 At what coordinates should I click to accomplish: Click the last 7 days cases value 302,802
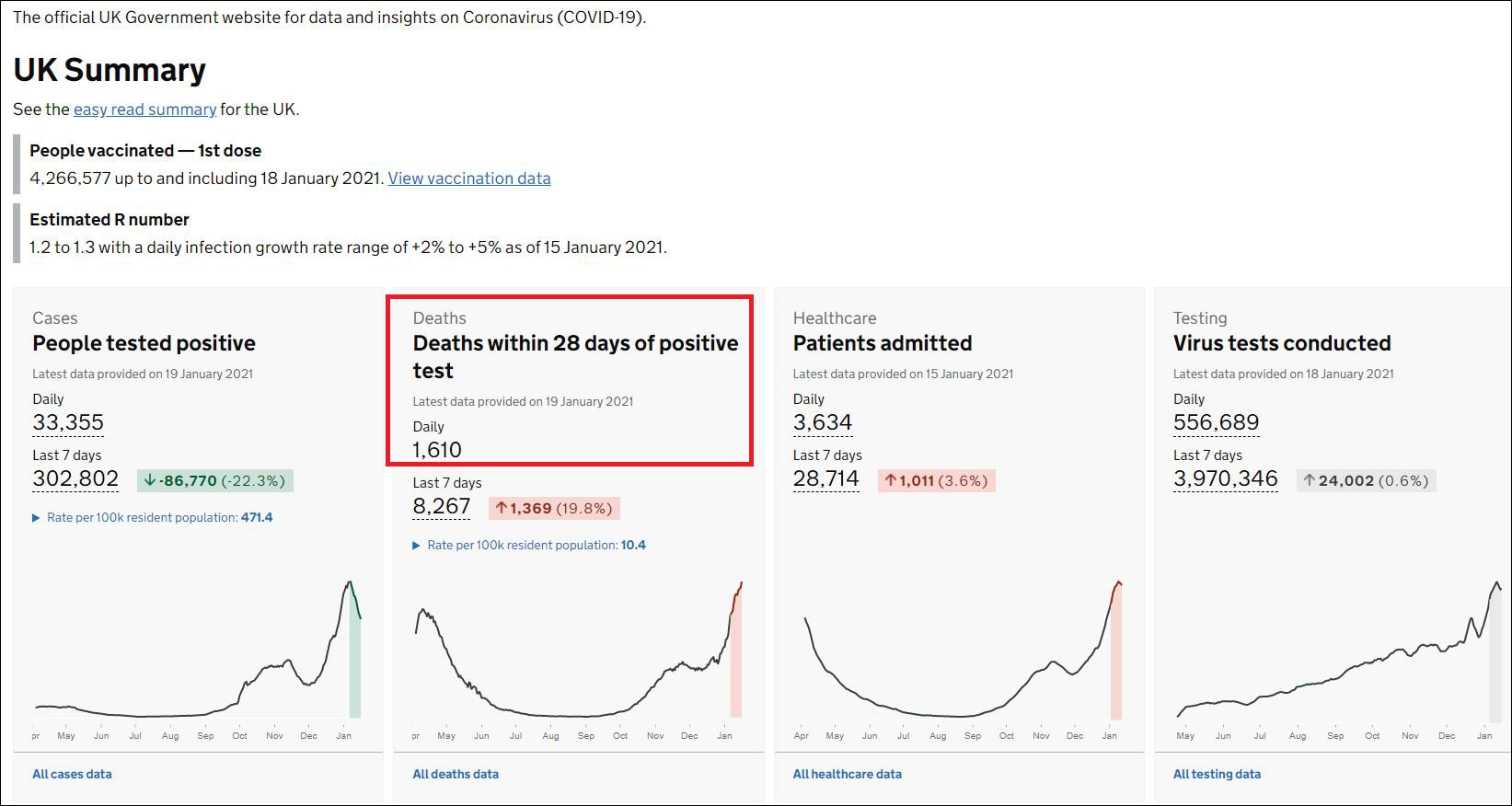pyautogui.click(x=75, y=479)
